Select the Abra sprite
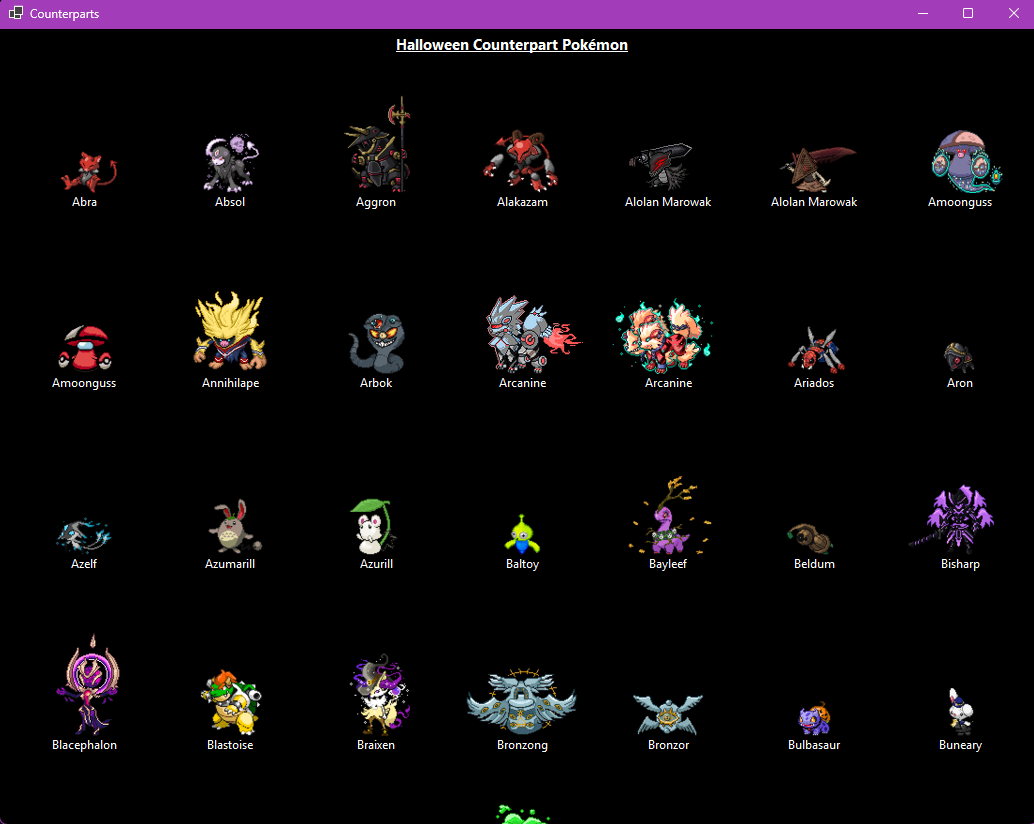 [88, 171]
